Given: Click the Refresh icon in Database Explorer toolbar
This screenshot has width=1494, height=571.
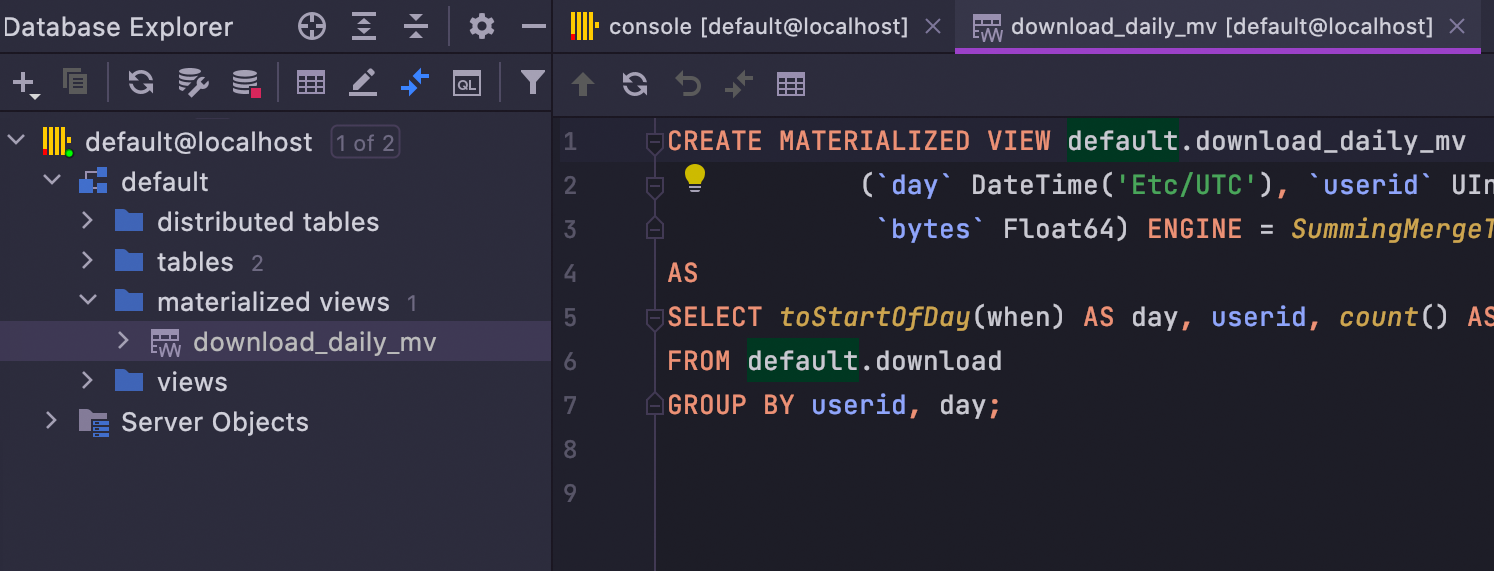Looking at the screenshot, I should click(141, 83).
